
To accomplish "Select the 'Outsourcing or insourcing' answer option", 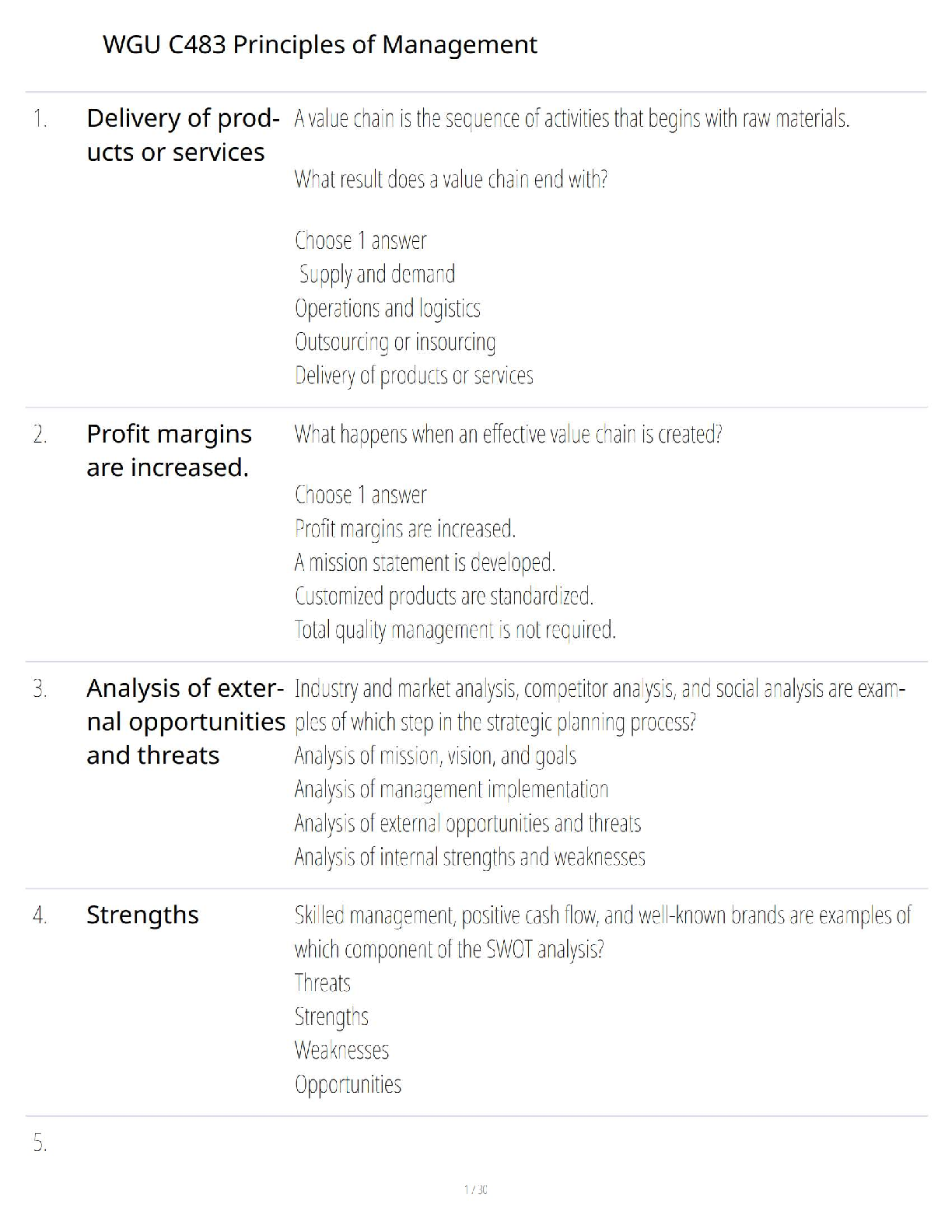I will coord(394,342).
